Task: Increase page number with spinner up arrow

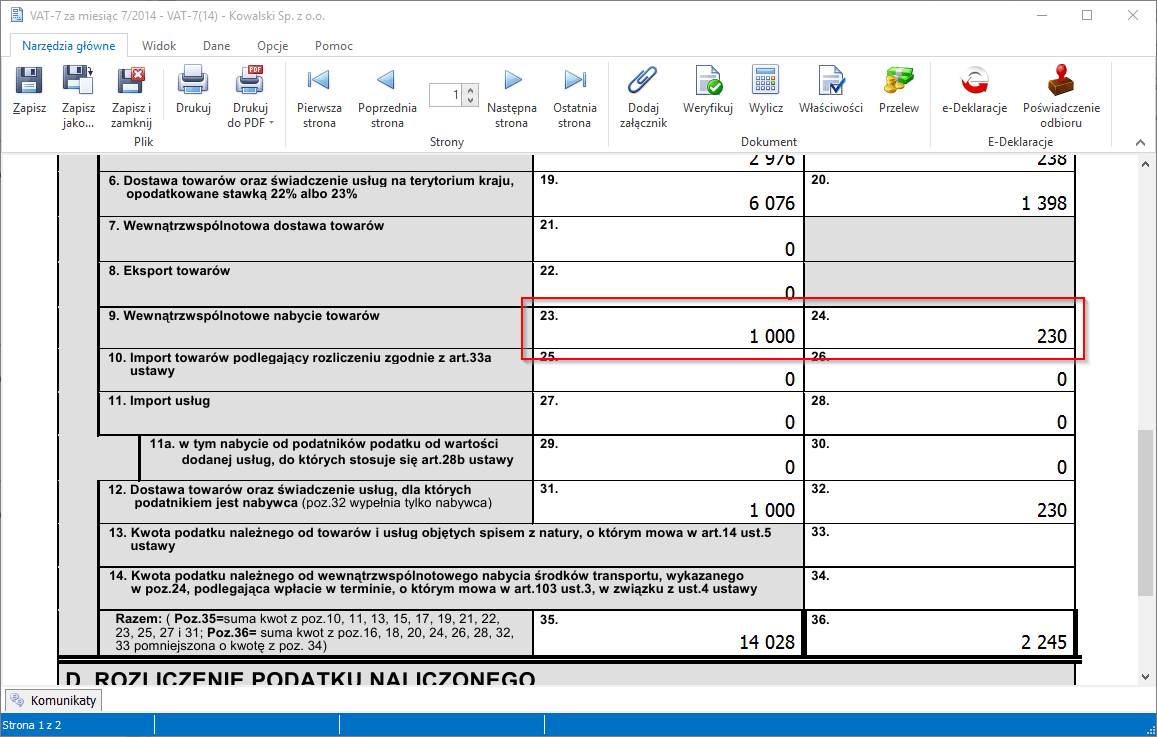Action: pos(471,90)
